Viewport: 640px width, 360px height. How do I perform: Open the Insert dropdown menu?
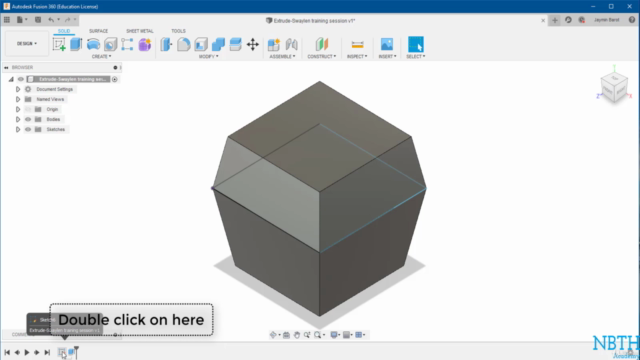click(387, 56)
